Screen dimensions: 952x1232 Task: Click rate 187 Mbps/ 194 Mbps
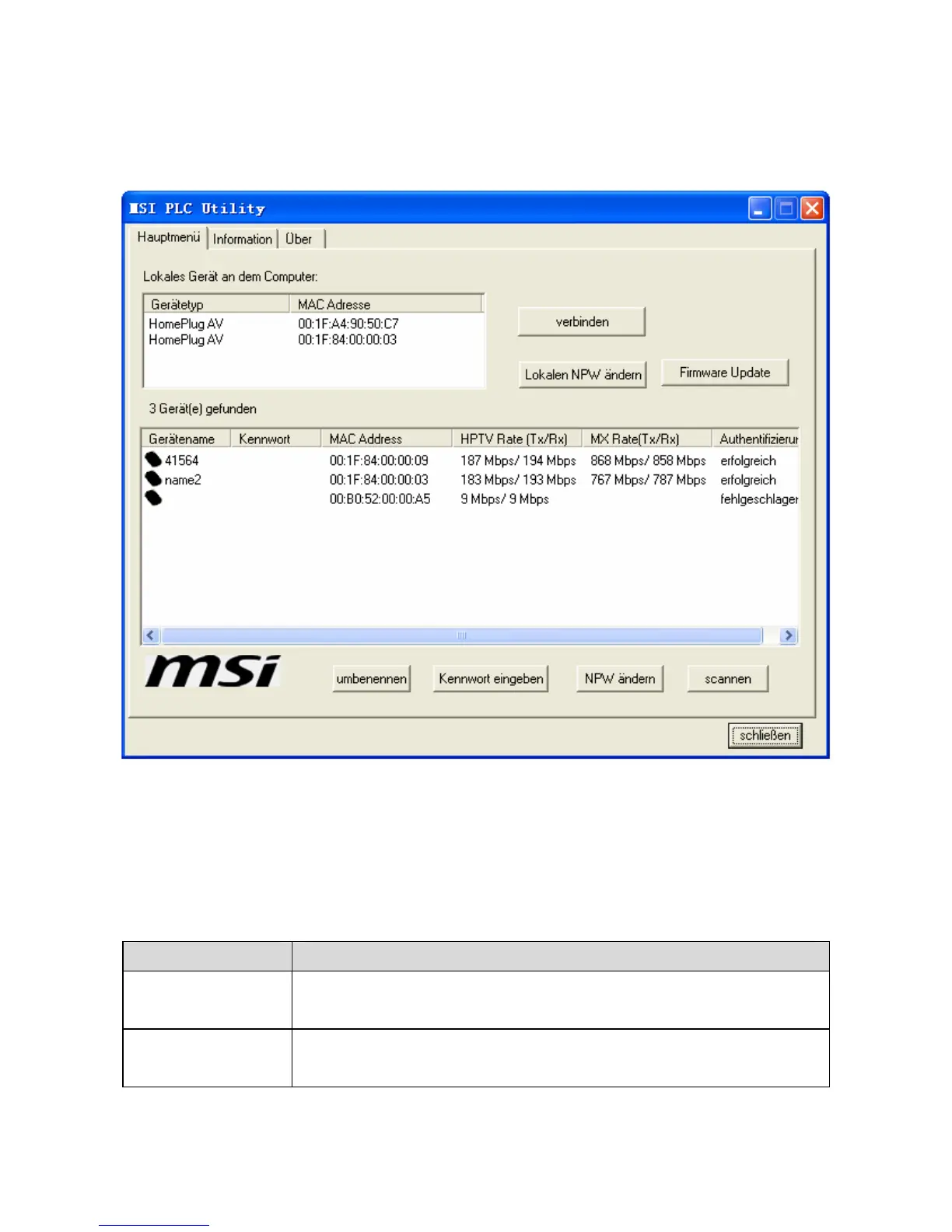(518, 460)
